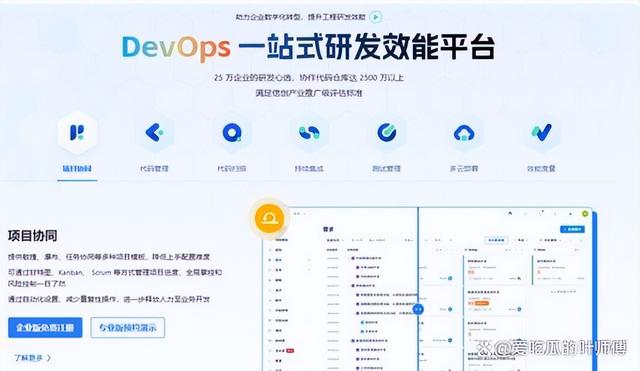Open the 代码扫描 circular scan icon
This screenshot has width=640, height=371.
click(232, 133)
